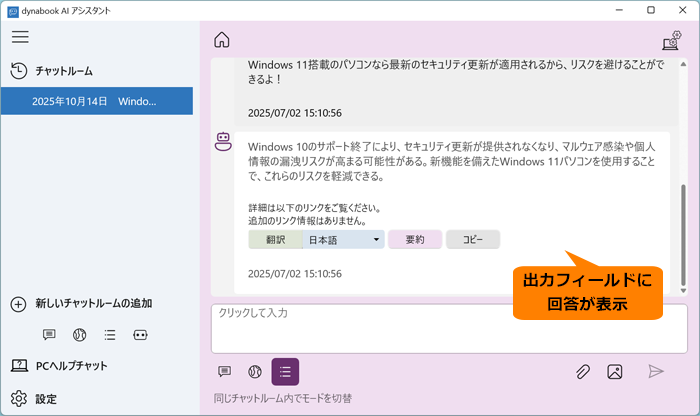Open the 日本語 language dropdown
This screenshot has width=700, height=416.
343,240
